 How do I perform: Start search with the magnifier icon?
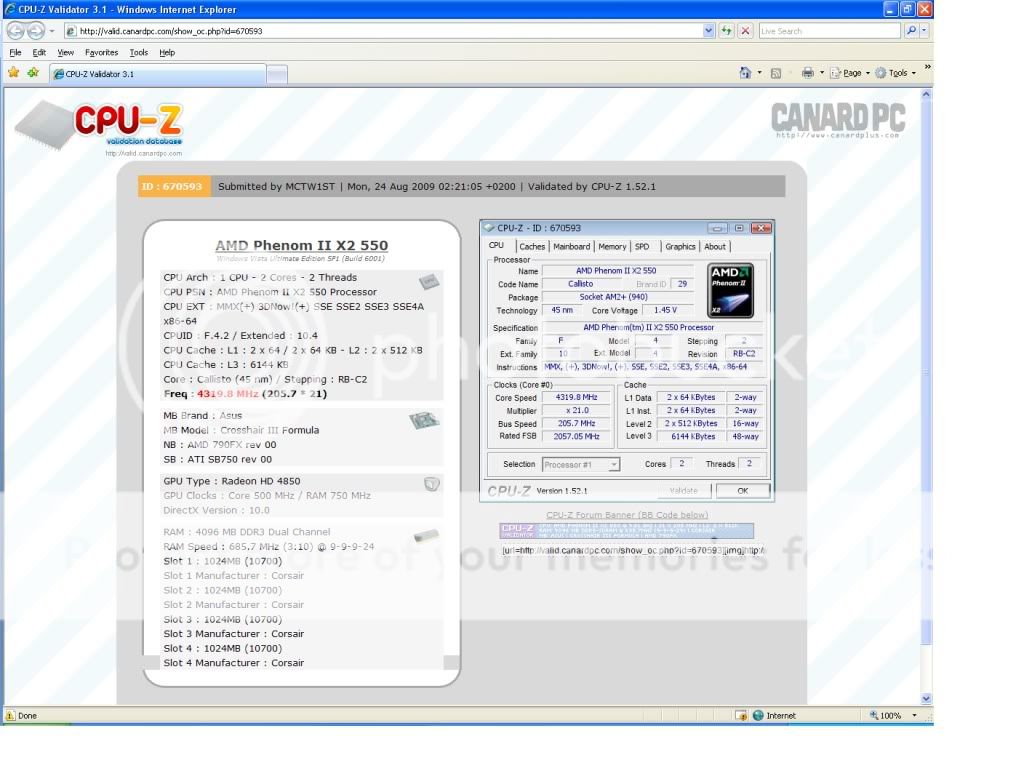[911, 31]
